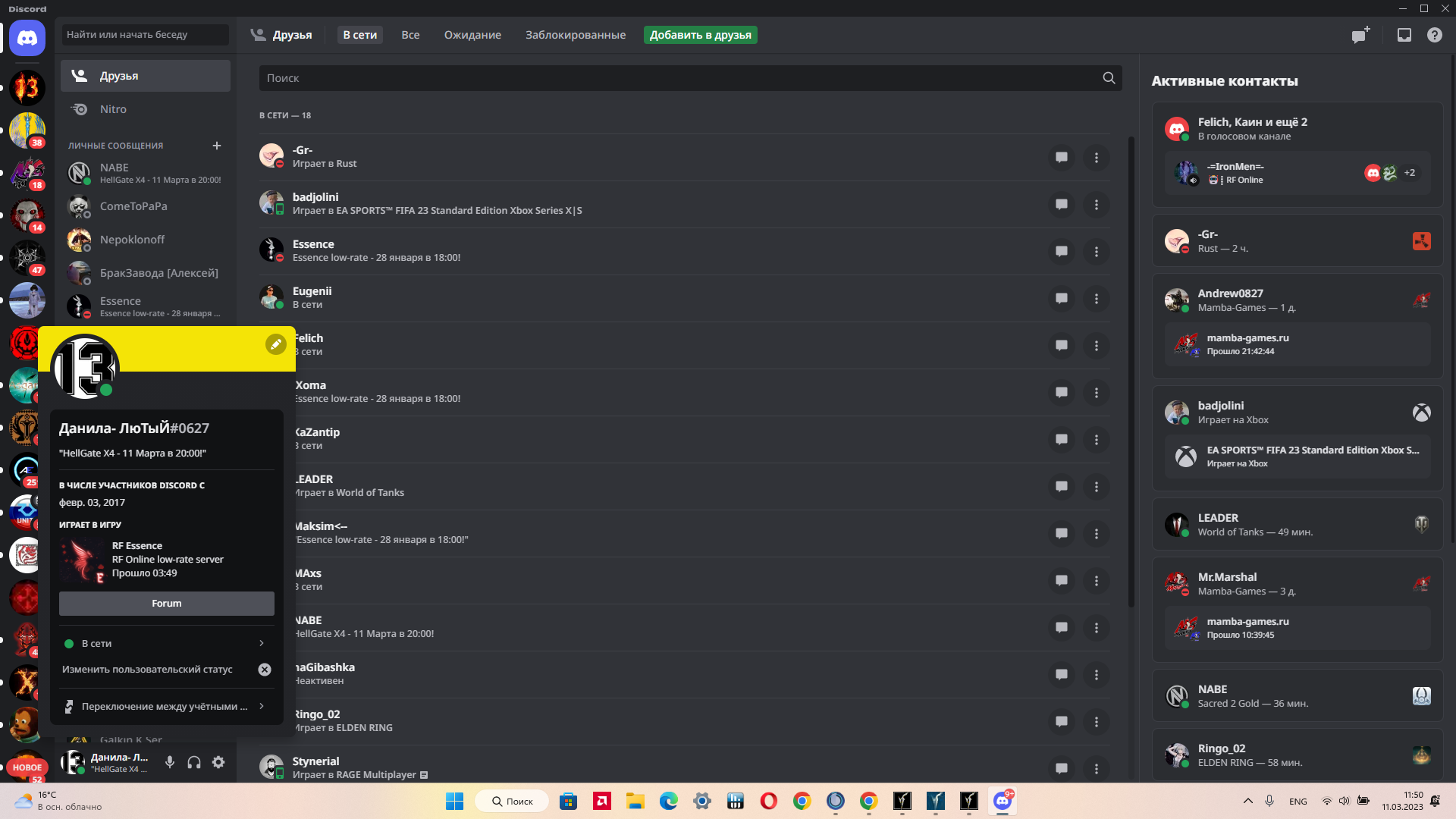Screen dimensions: 1456x819
Task: Open File Explorer from taskbar
Action: [635, 801]
